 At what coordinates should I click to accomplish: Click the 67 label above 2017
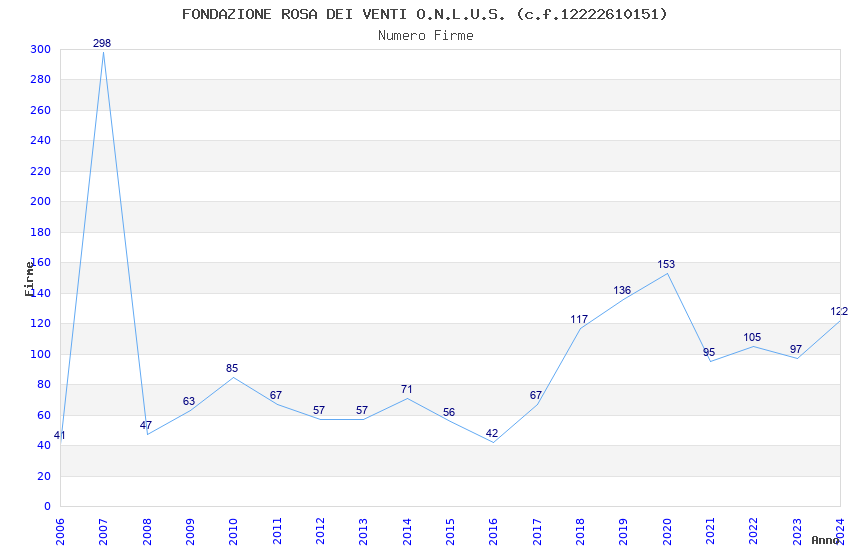(536, 395)
